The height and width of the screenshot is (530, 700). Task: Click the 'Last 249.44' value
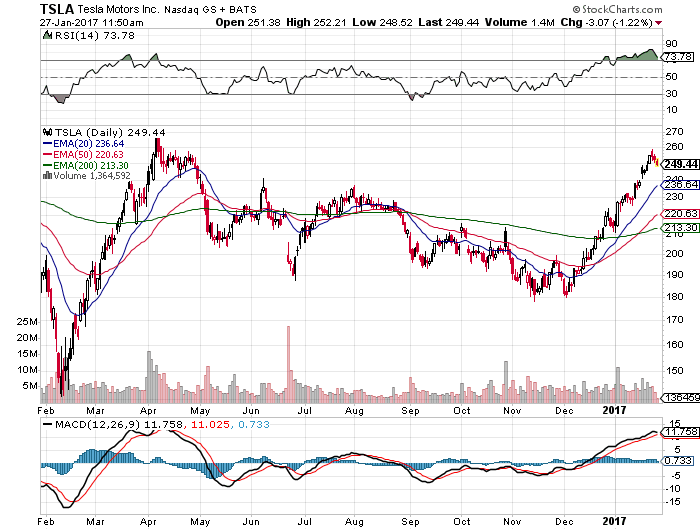[448, 22]
